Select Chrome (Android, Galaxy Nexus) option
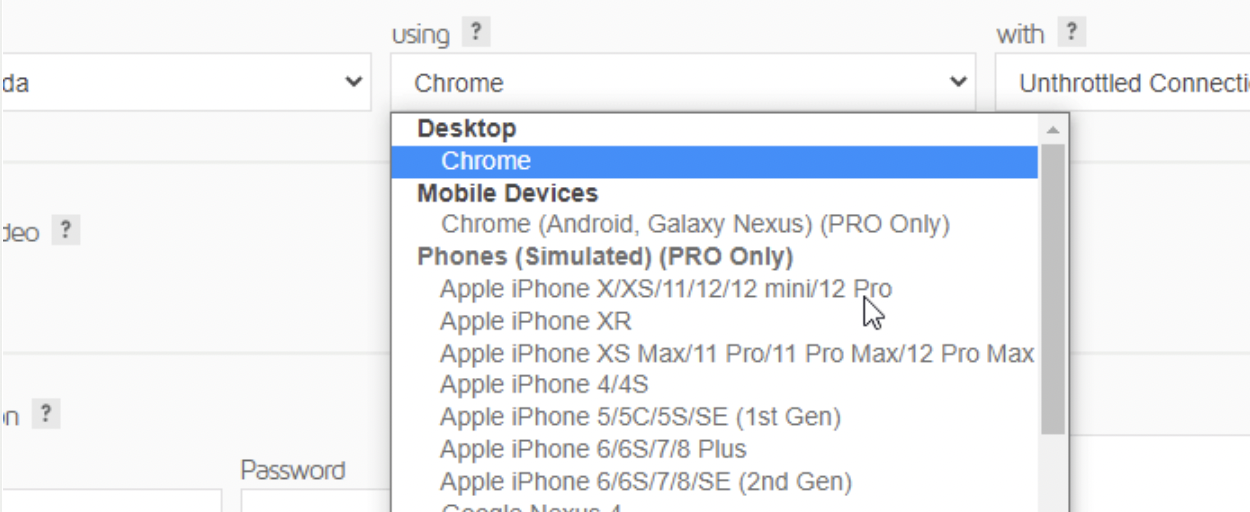 coord(715,224)
